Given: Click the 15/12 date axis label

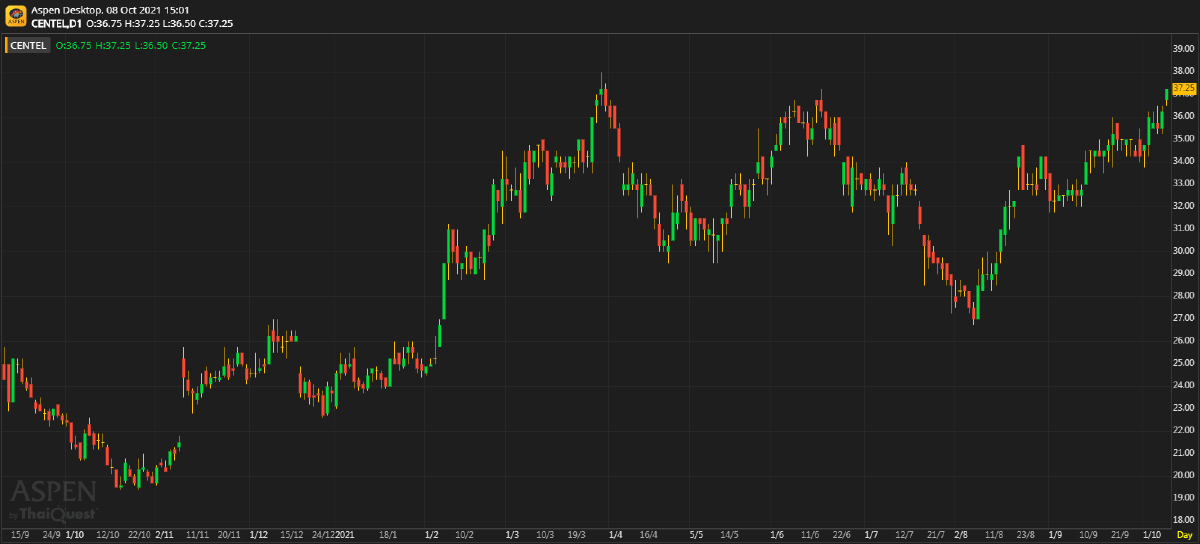Looking at the screenshot, I should coord(292,535).
